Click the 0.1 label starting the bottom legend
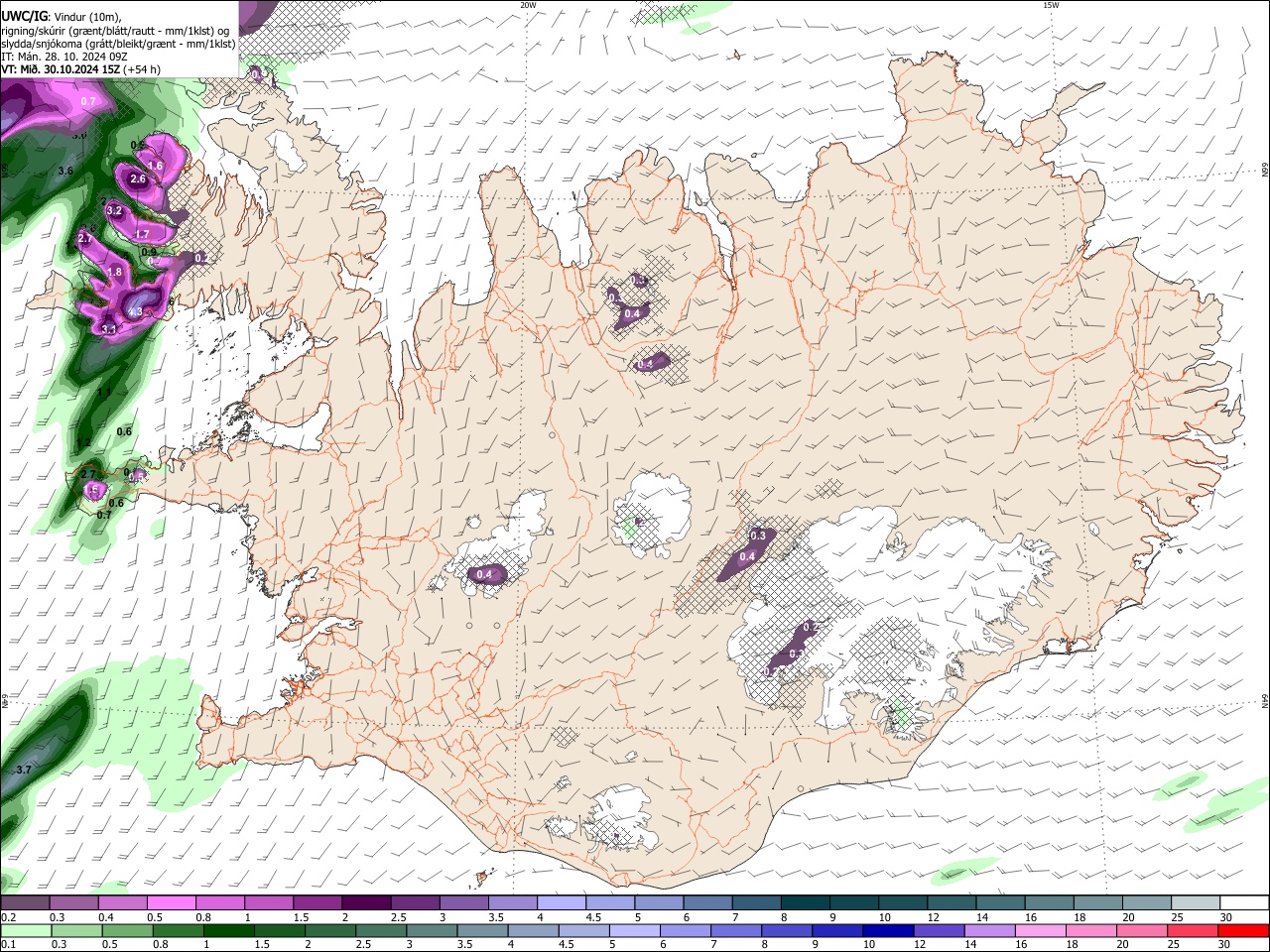This screenshot has height=952, width=1270. tap(7, 945)
